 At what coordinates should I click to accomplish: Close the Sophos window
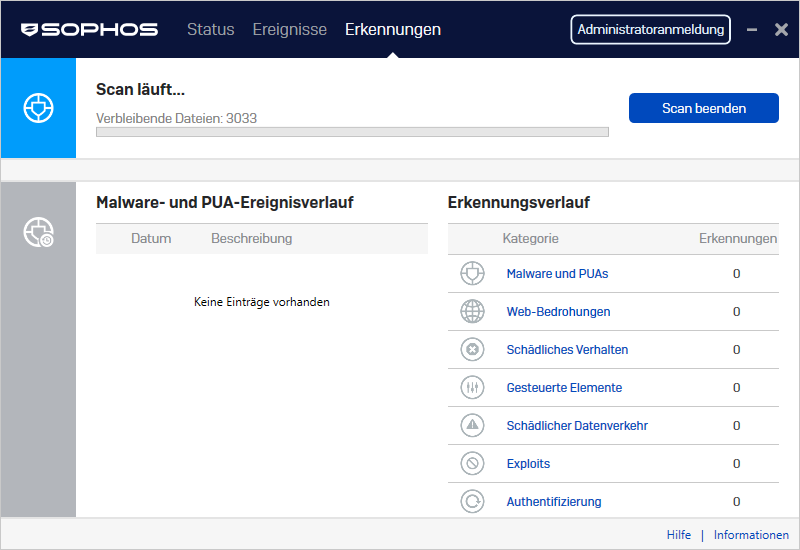(x=781, y=30)
